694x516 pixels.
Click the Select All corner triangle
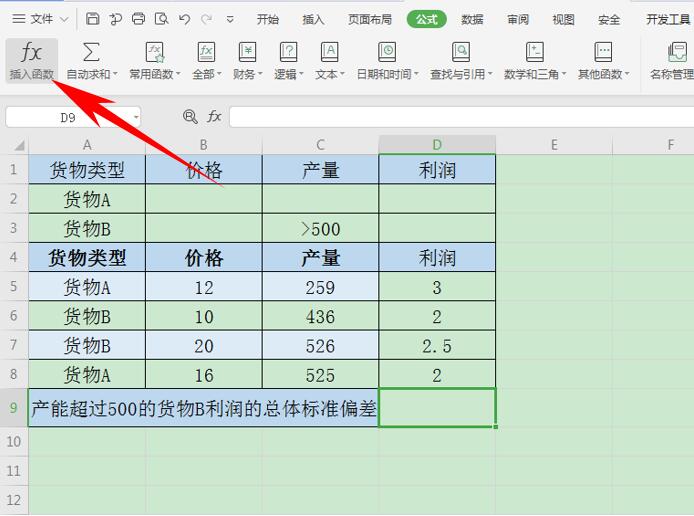[19, 145]
